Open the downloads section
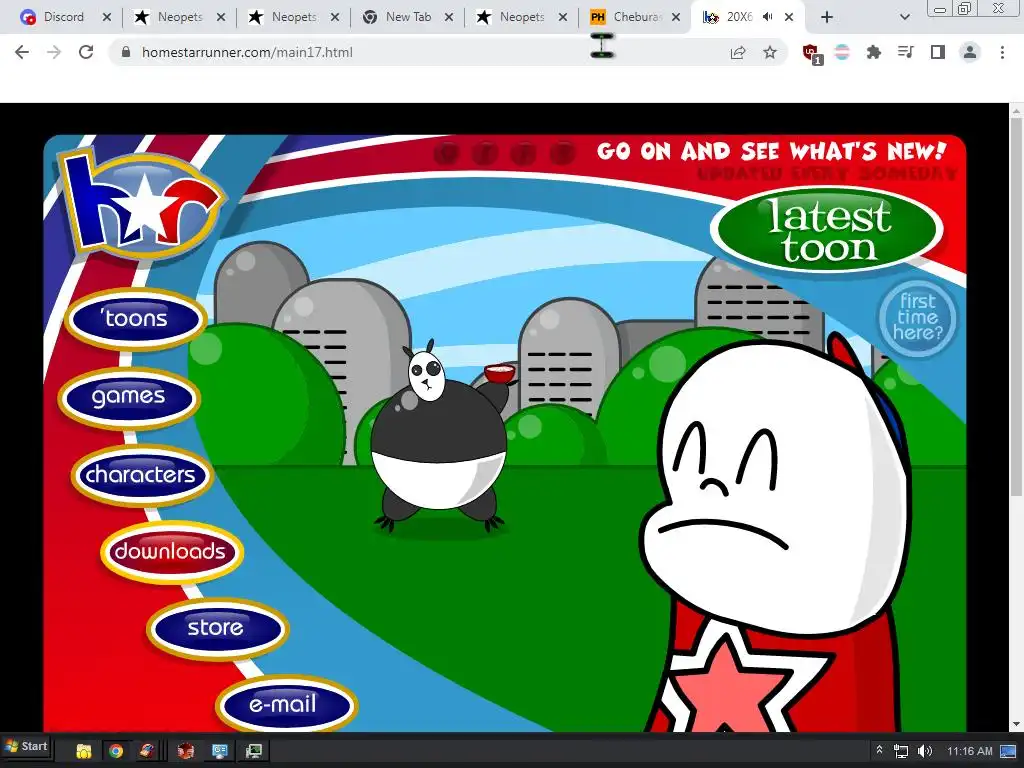The height and width of the screenshot is (768, 1024). point(171,552)
